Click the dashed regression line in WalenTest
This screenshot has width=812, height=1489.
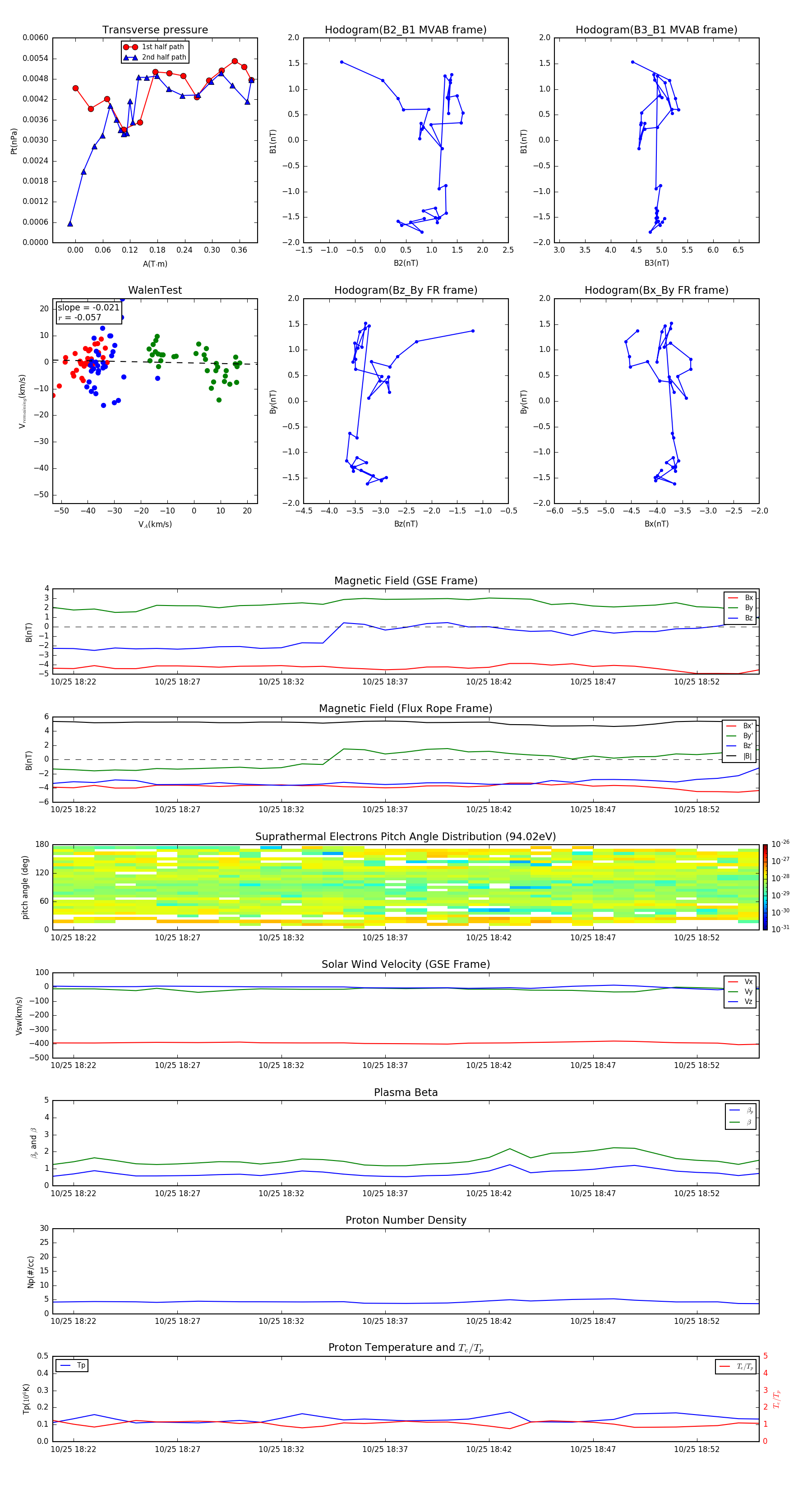point(155,362)
